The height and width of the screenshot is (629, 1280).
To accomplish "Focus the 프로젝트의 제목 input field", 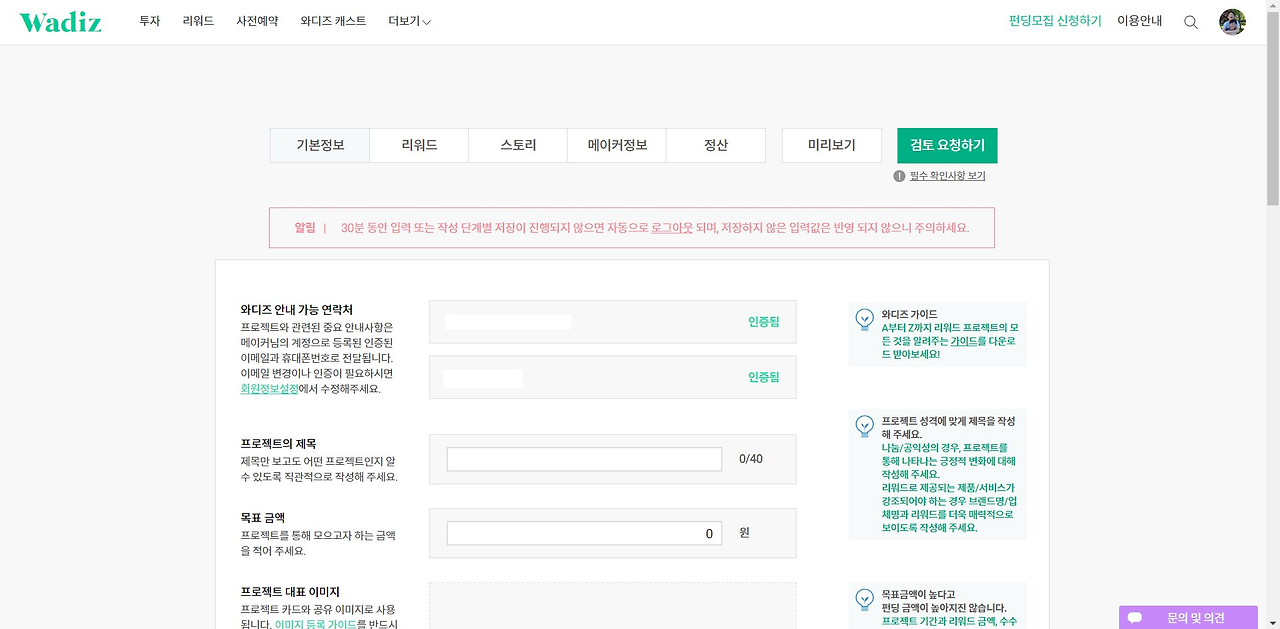I will point(584,459).
